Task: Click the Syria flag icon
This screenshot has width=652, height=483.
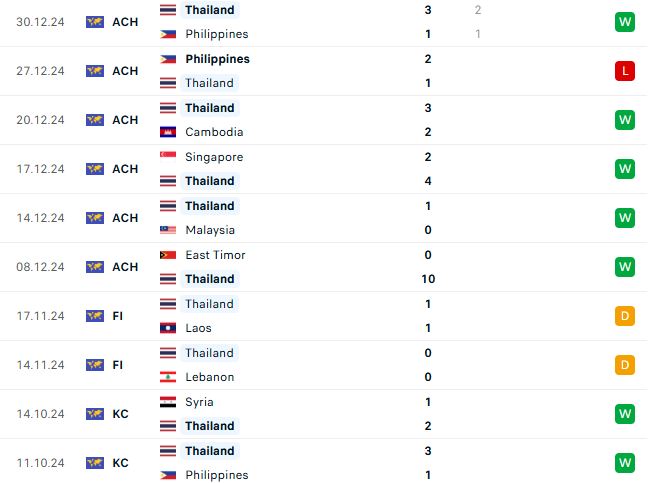Action: 168,402
